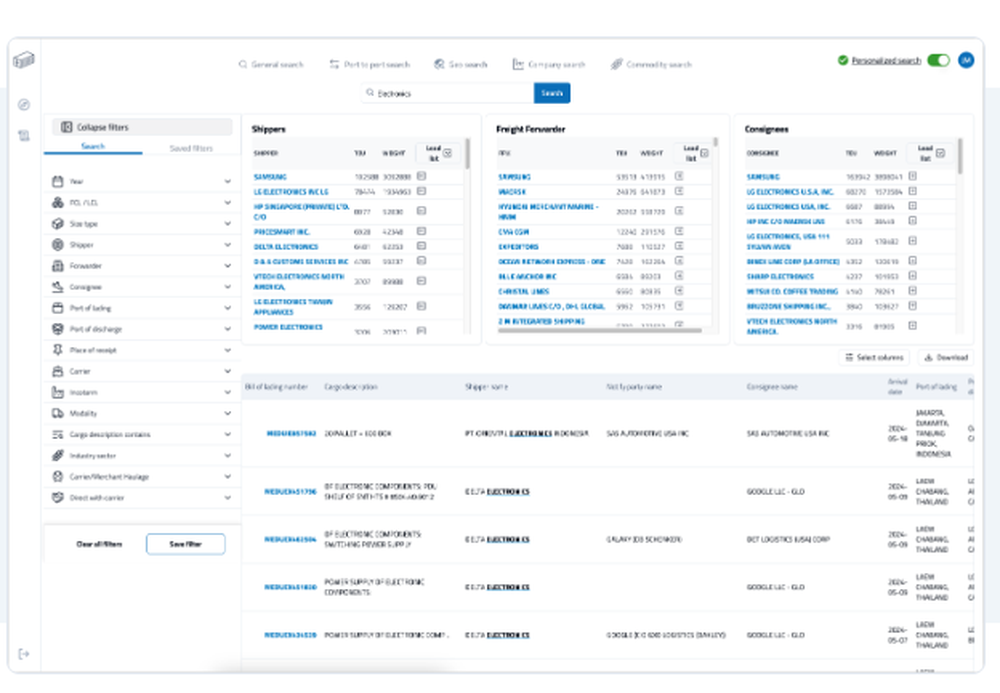Switch to Port to port search tab
The height and width of the screenshot is (693, 1000).
pyautogui.click(x=370, y=64)
